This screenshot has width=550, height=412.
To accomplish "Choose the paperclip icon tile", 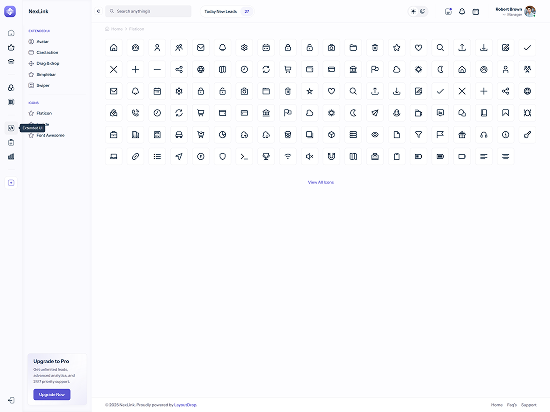I will click(135, 156).
